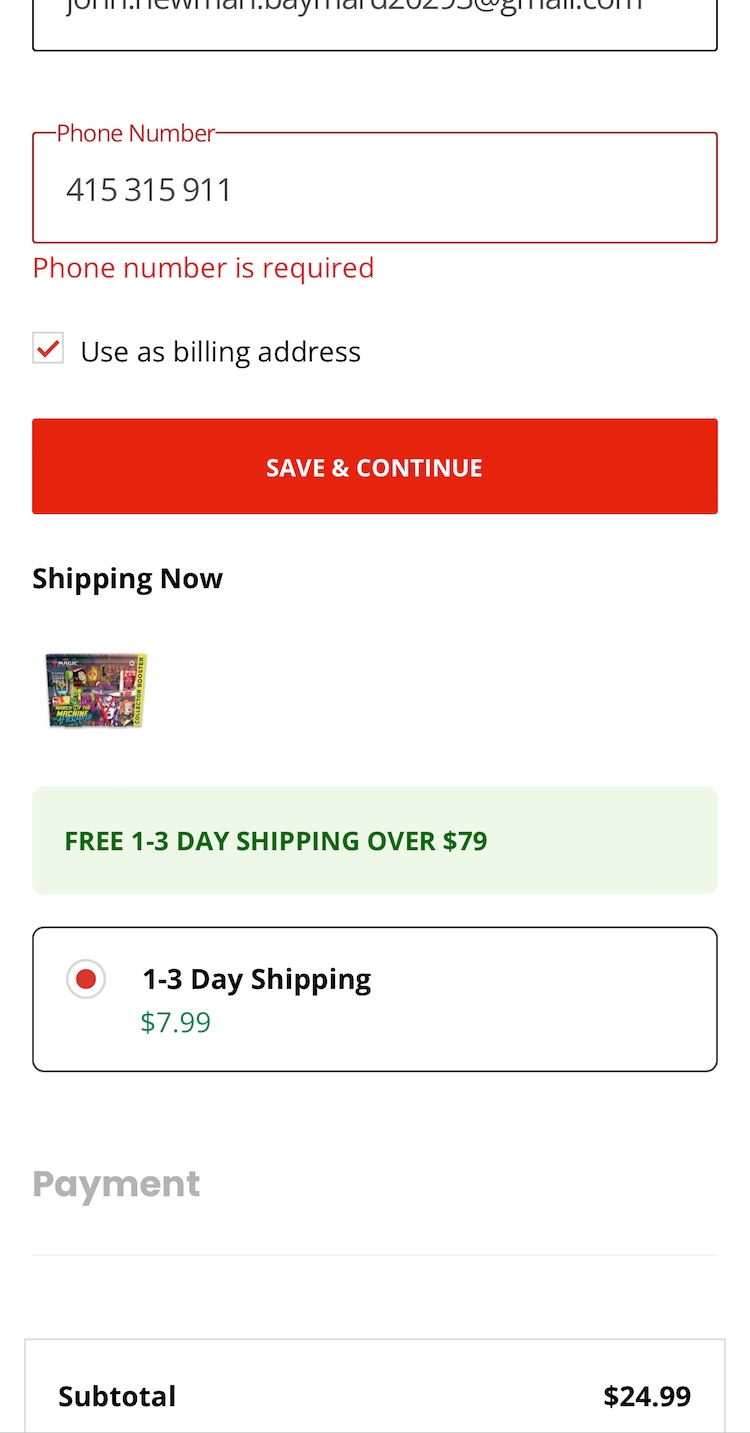Click the red checkmark icon in the checkbox
This screenshot has height=1433, width=750.
pos(48,349)
